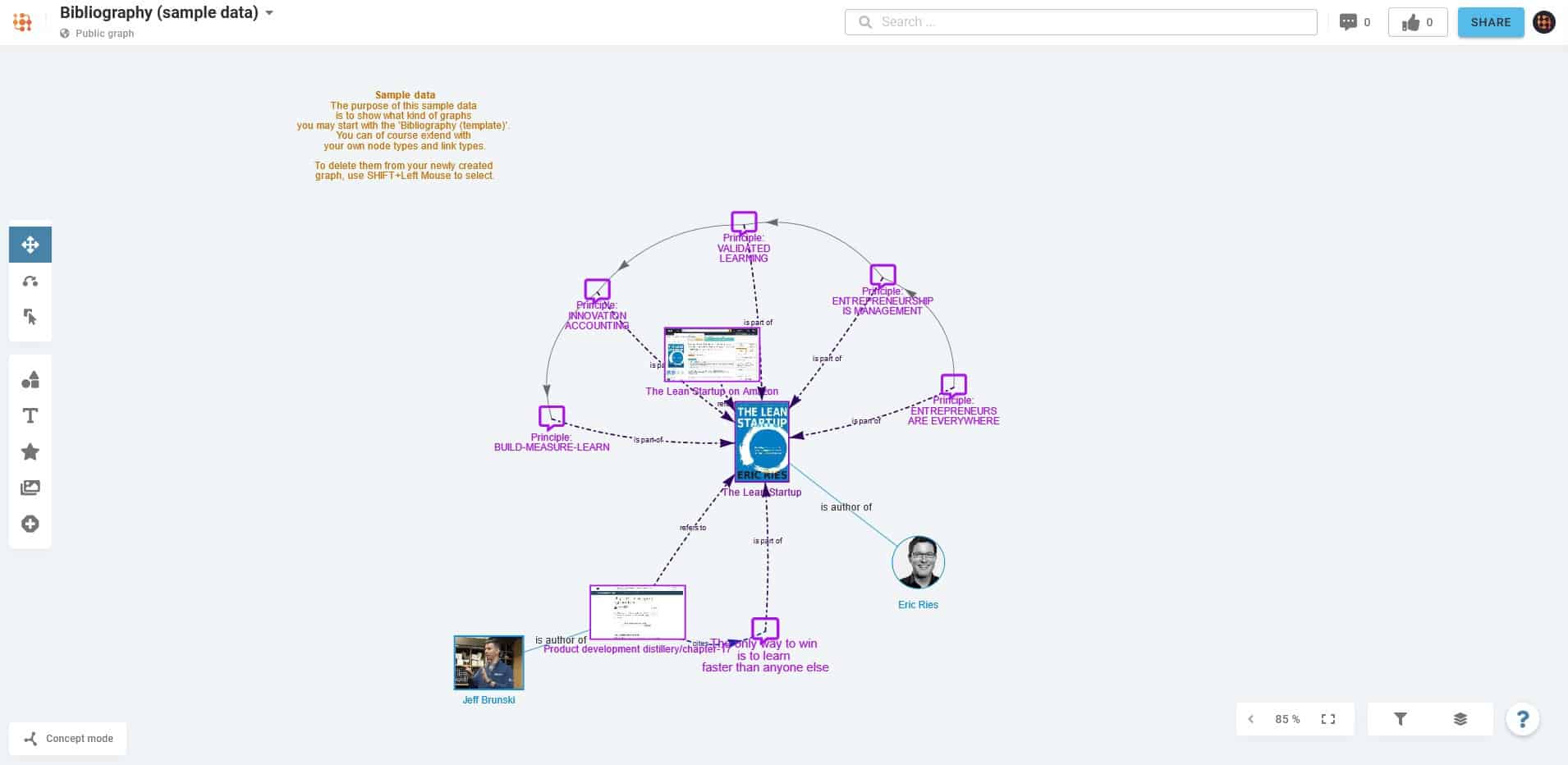Image resolution: width=1568 pixels, height=765 pixels.
Task: Open the star favorites tool
Action: pos(30,451)
